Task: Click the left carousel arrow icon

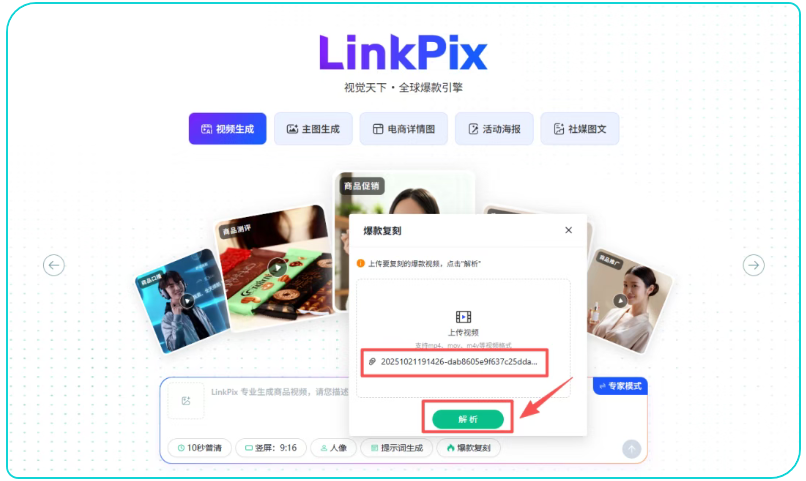Action: pyautogui.click(x=54, y=265)
